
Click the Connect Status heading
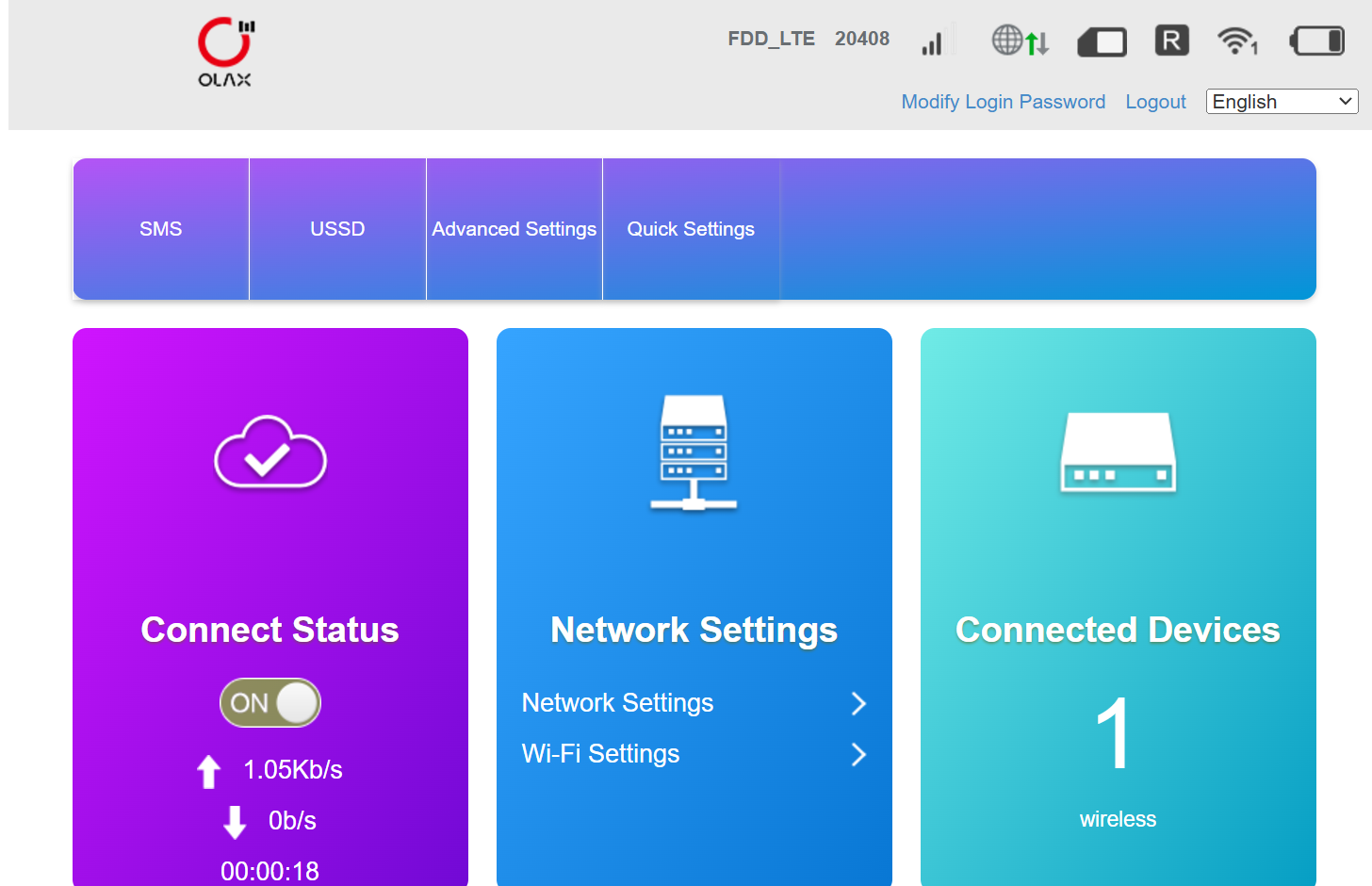[270, 630]
